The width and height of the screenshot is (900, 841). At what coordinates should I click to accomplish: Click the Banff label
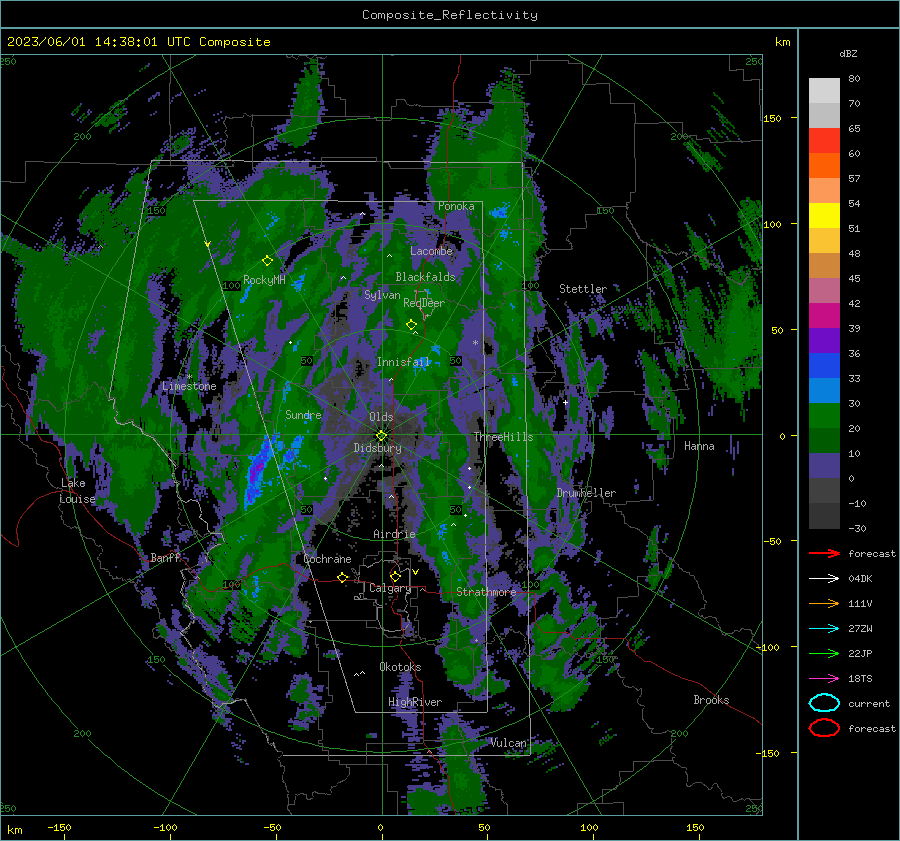(x=165, y=557)
